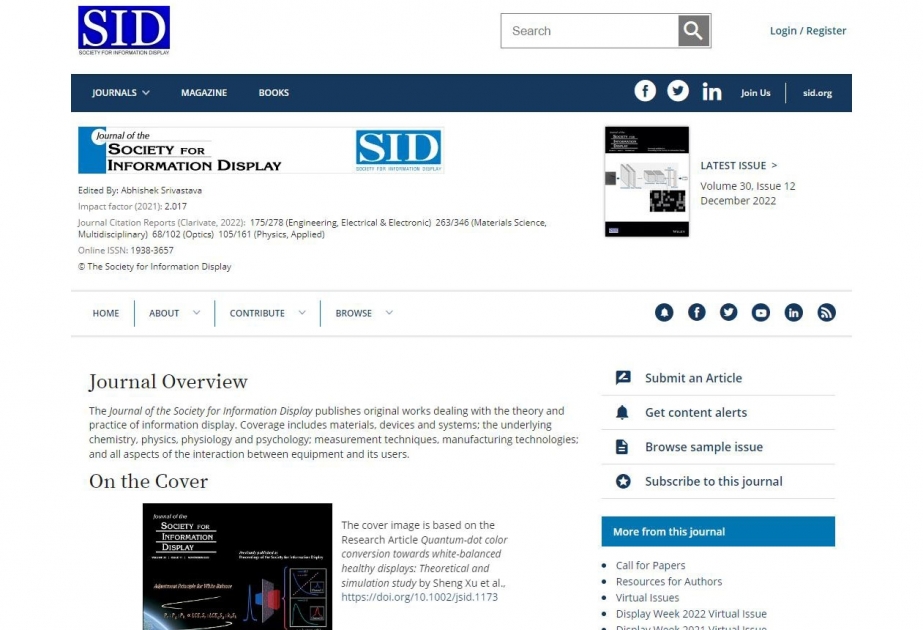This screenshot has width=923, height=630.
Task: Click the Join Us link
Action: coord(756,92)
